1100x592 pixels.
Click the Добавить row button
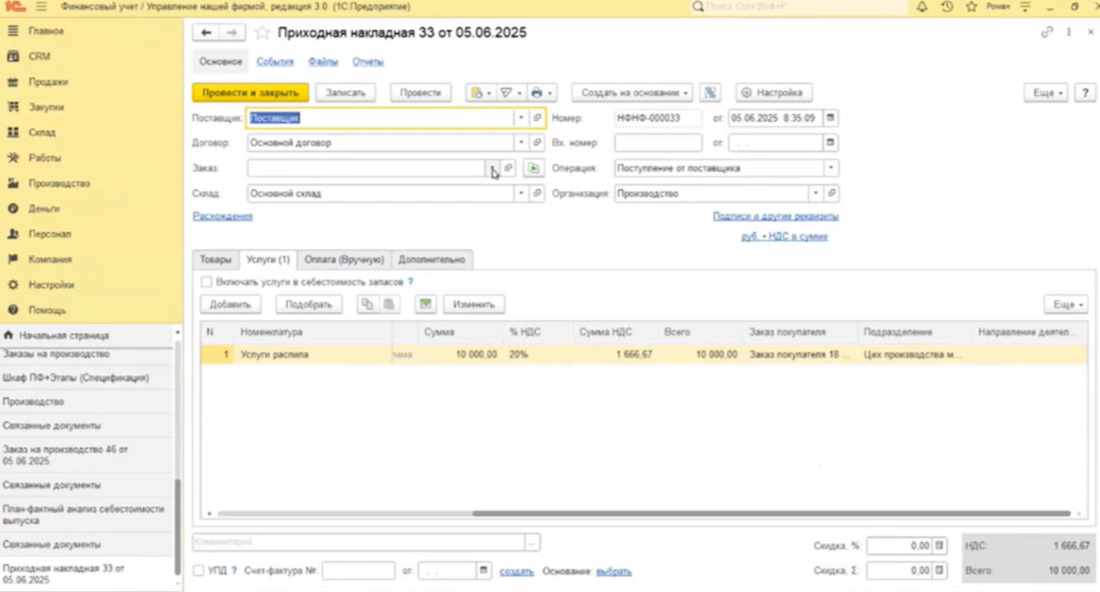point(230,304)
